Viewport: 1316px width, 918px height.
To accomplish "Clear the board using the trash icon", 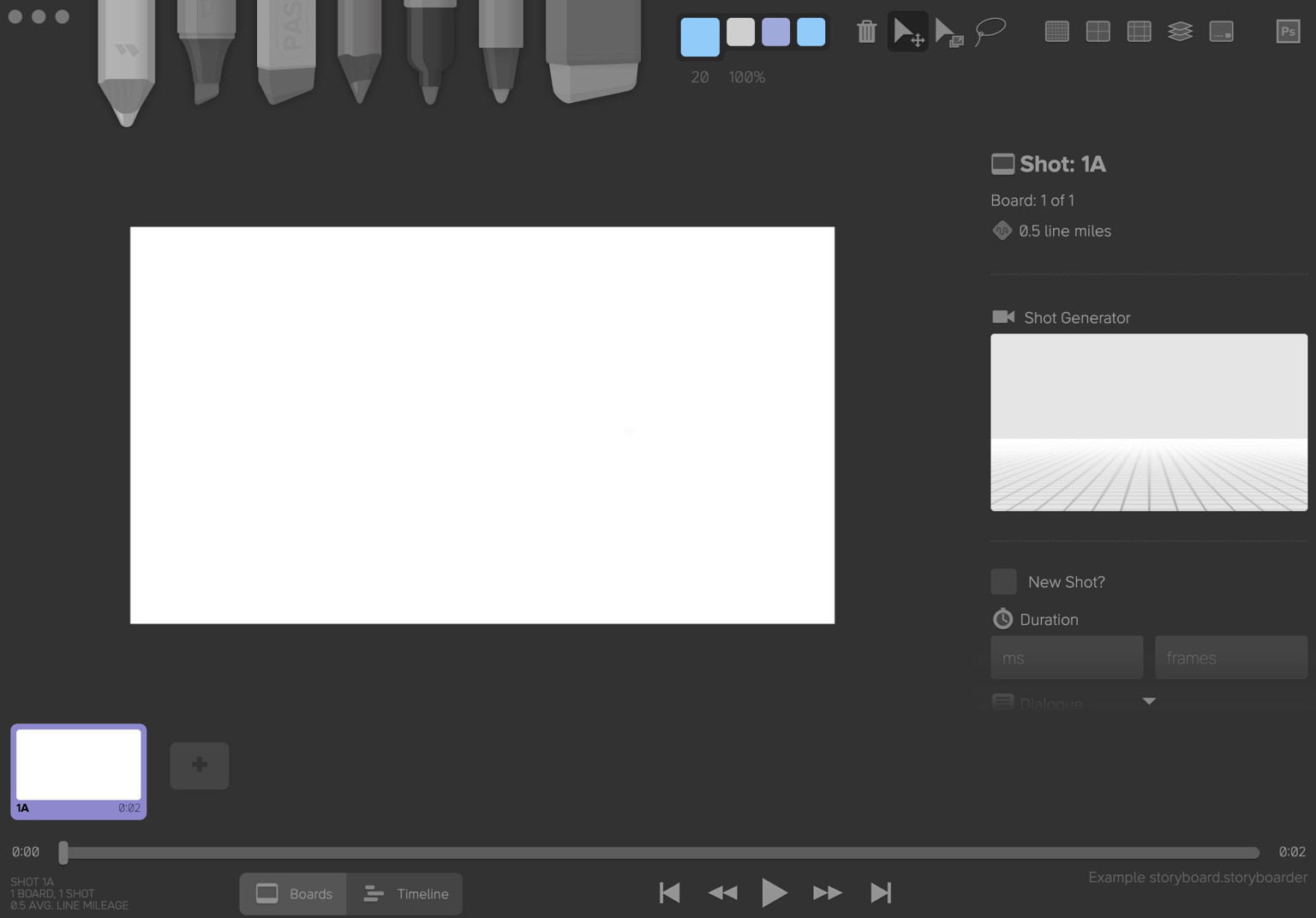I will 867,31.
